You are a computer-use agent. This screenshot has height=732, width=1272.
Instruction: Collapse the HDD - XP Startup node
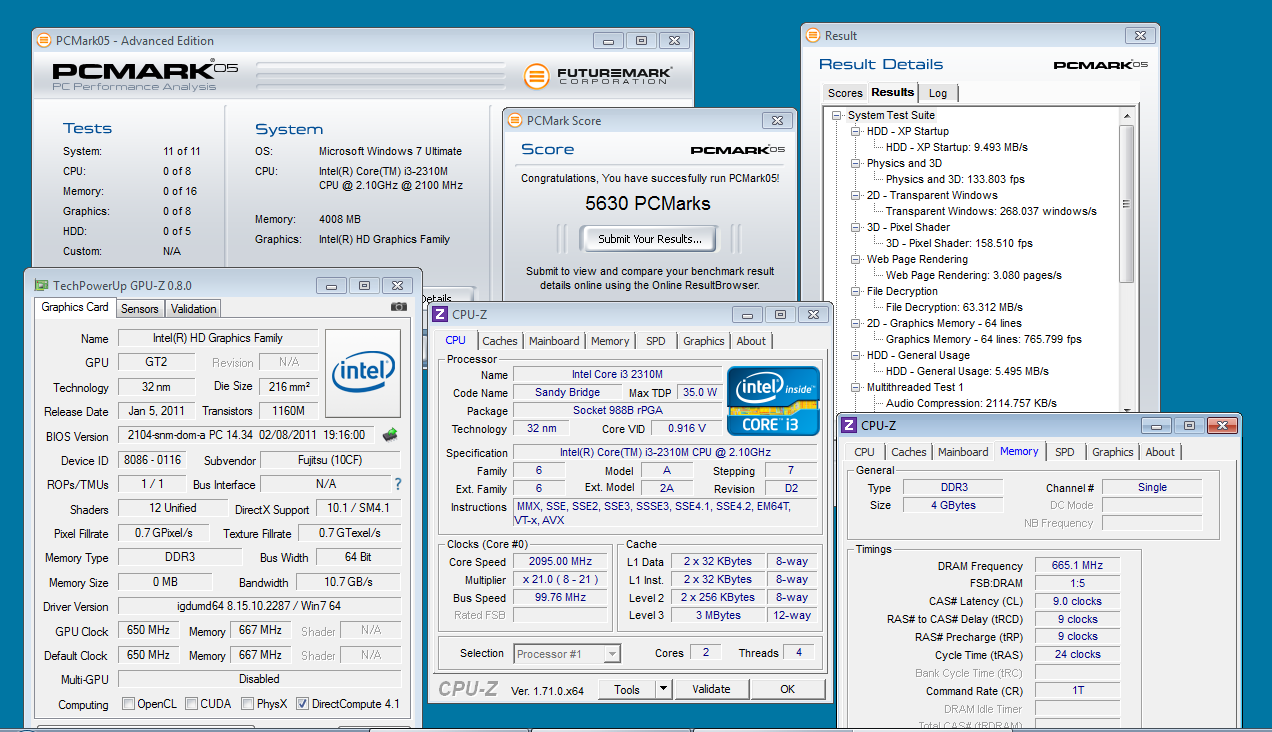tap(856, 132)
